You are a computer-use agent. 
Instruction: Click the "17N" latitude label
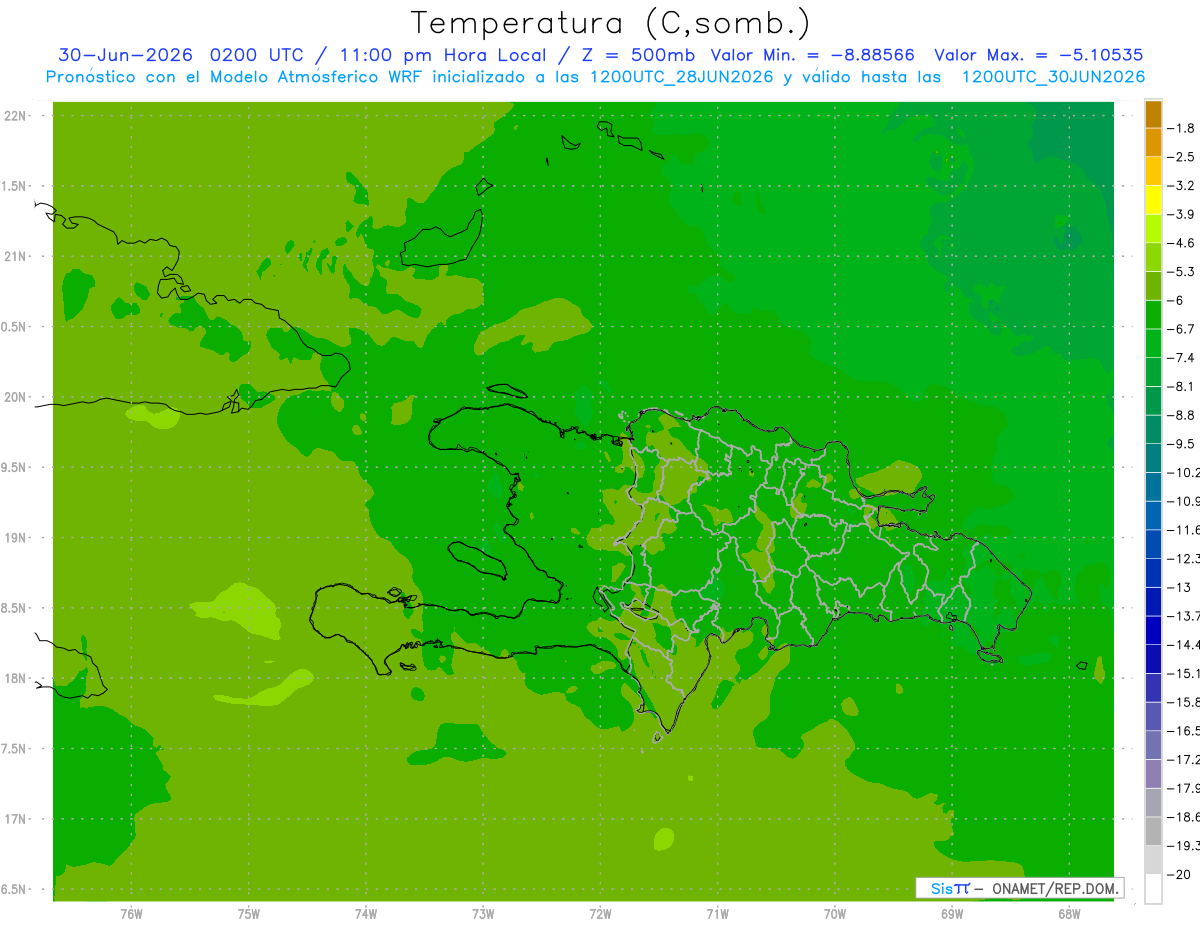tap(14, 819)
